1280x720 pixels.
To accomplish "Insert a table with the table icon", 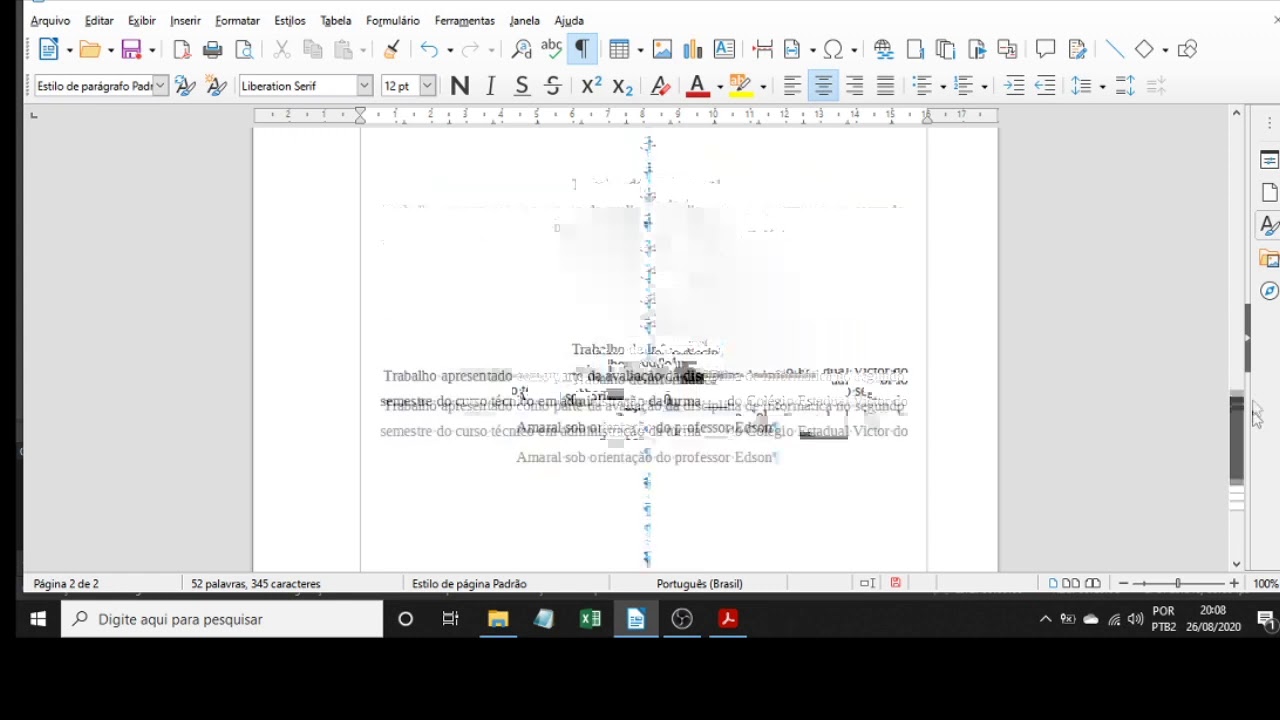I will 619,49.
